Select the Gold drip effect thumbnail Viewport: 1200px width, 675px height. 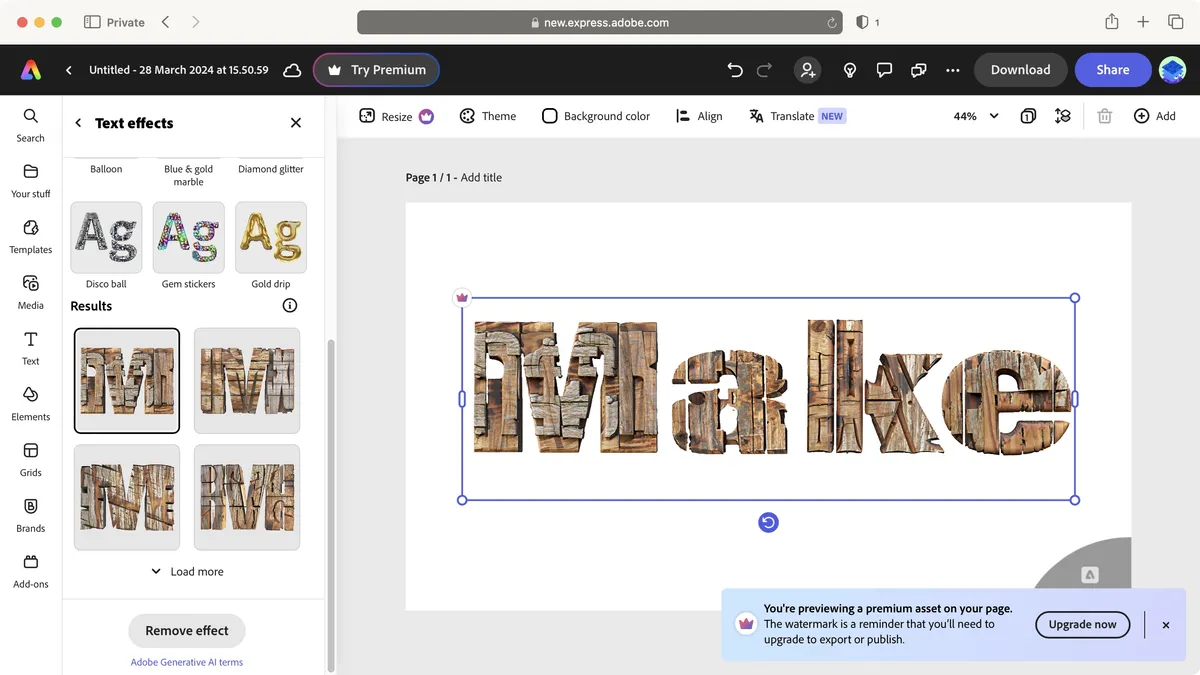[270, 237]
